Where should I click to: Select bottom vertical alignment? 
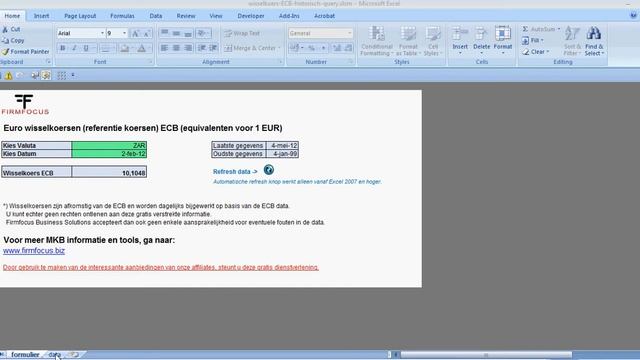tap(188, 33)
